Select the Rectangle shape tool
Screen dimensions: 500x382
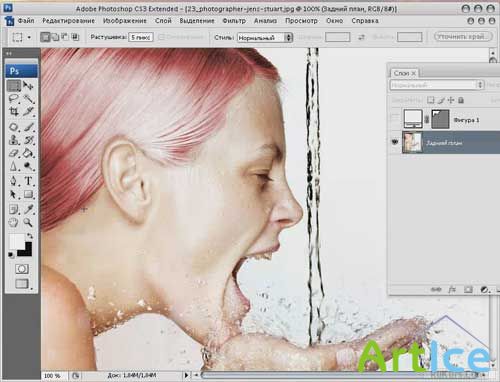coord(29,194)
